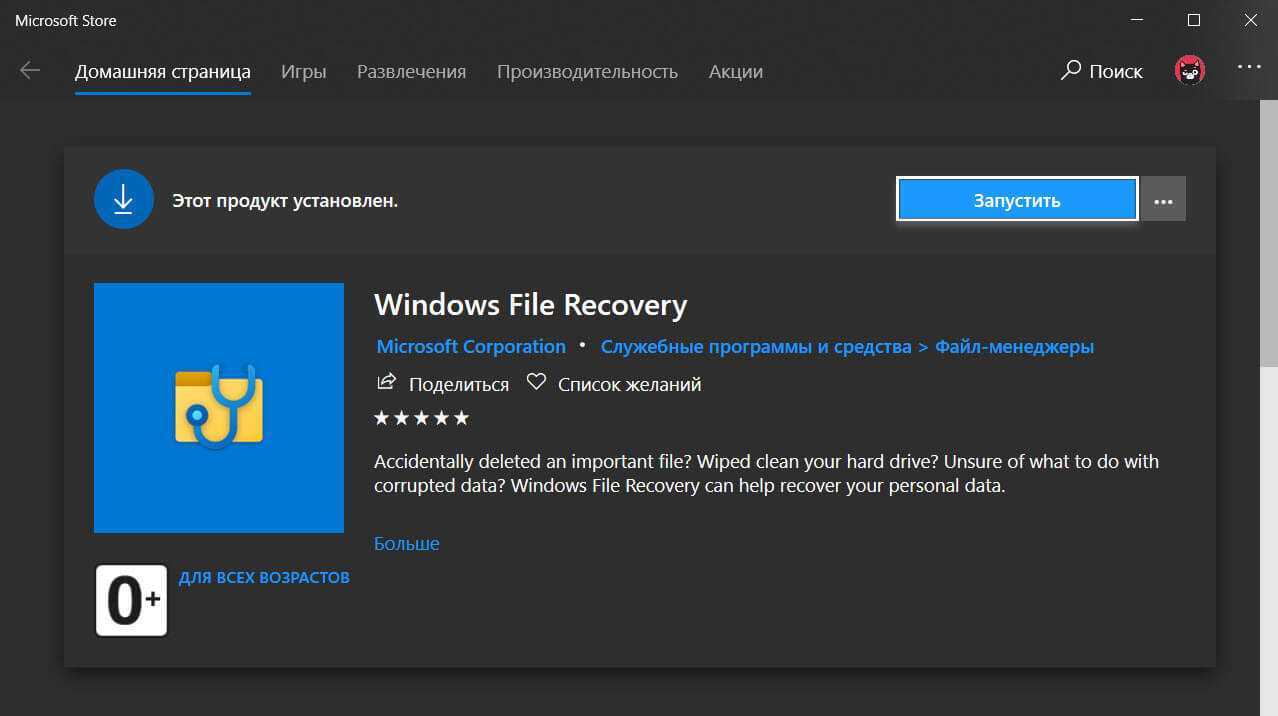Click the blue download arrow icon

coord(123,200)
